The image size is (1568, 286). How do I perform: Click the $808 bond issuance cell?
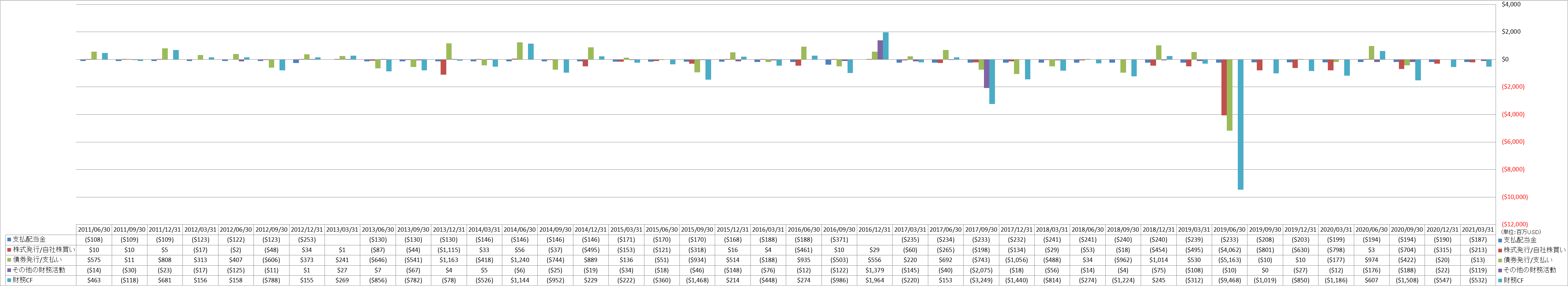click(165, 260)
